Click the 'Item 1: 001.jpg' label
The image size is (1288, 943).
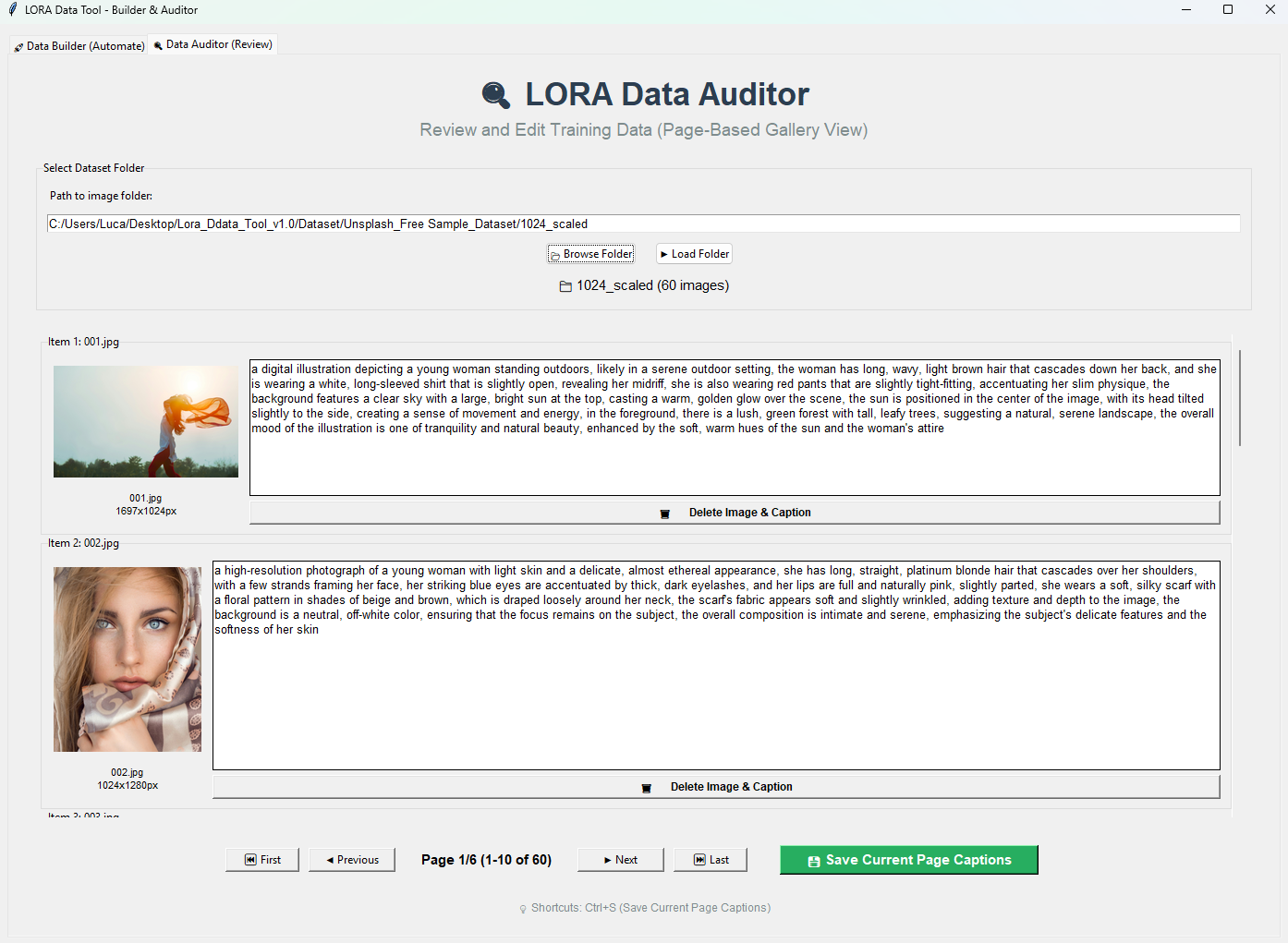coord(83,342)
